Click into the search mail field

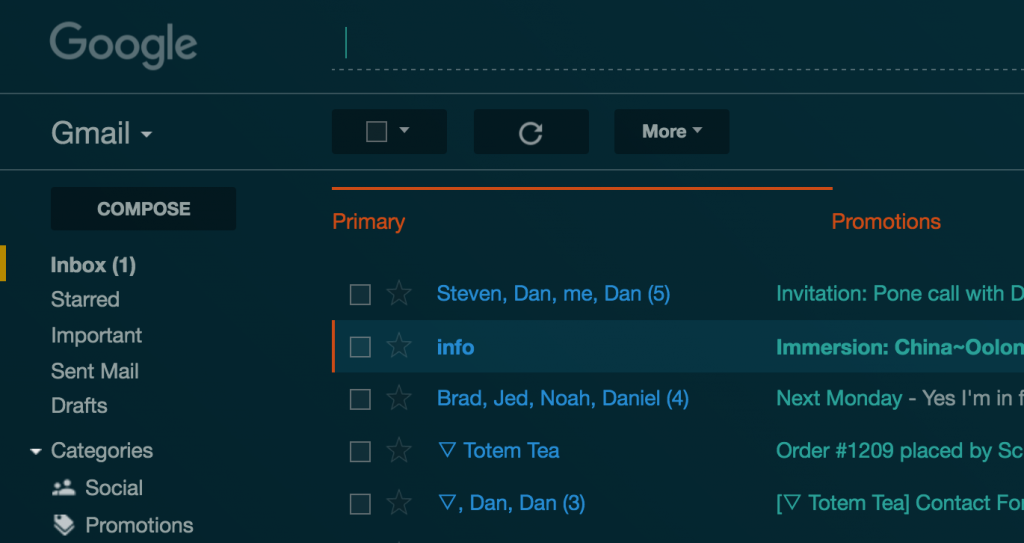coord(677,44)
